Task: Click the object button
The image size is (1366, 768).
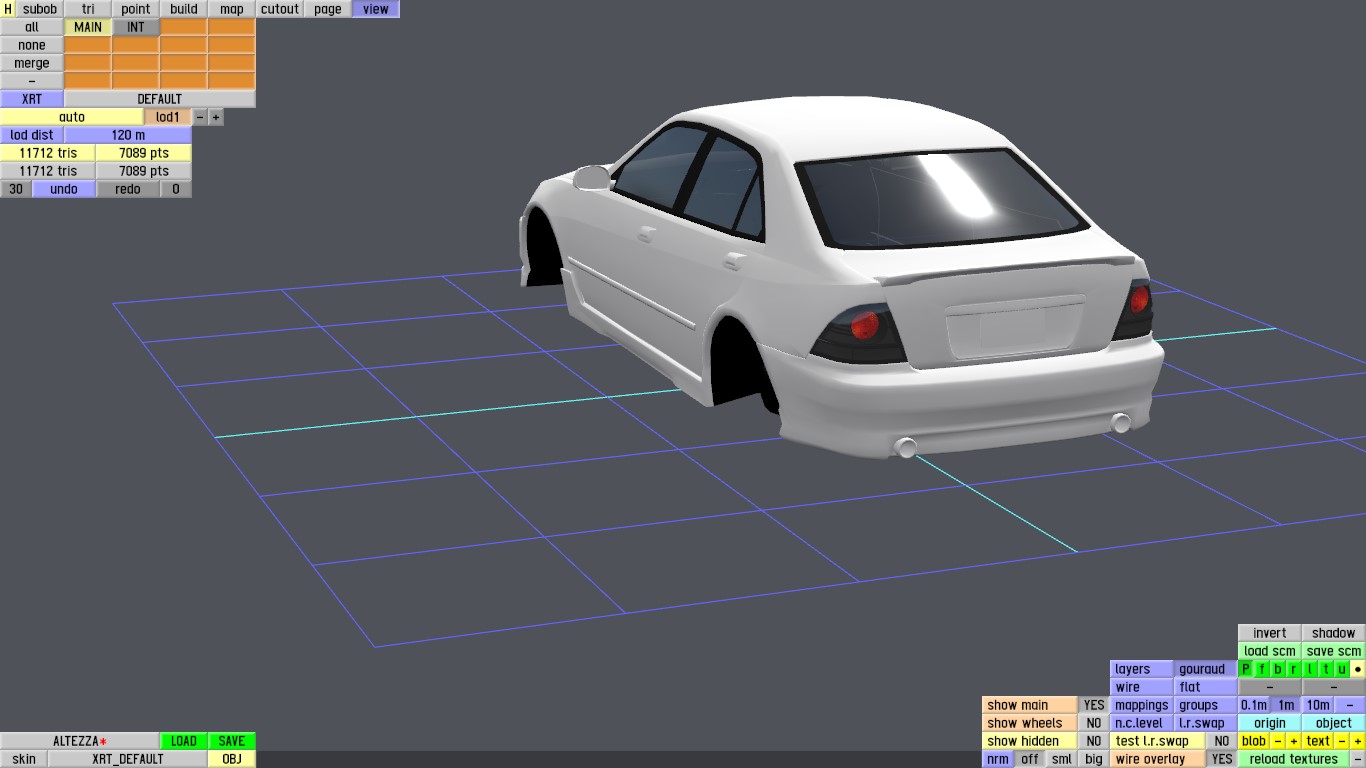Action: 1334,723
